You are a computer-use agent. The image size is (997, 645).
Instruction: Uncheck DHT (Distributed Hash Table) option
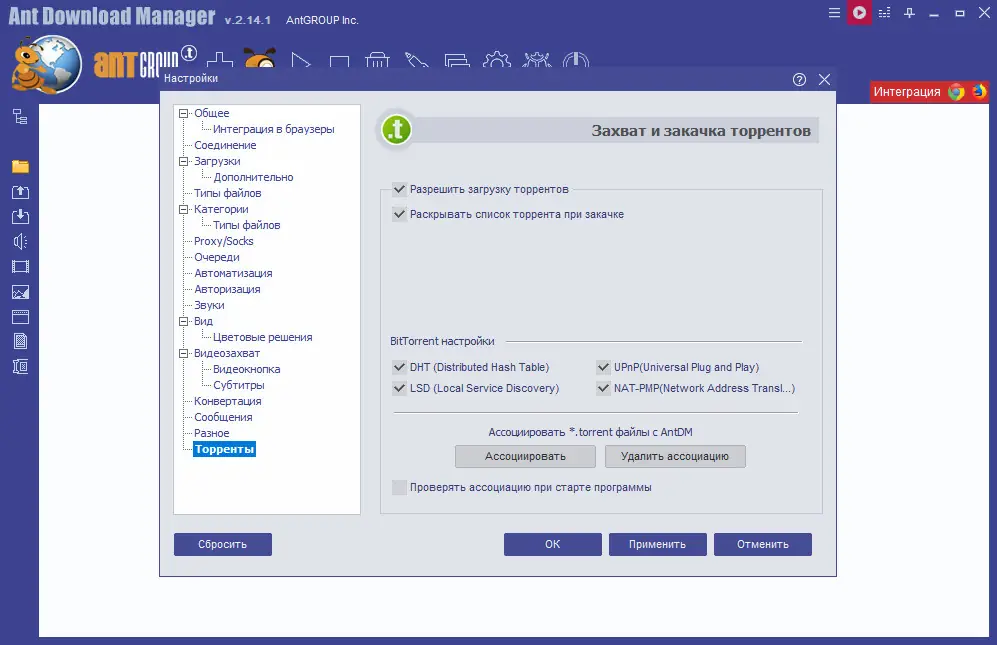(x=399, y=367)
